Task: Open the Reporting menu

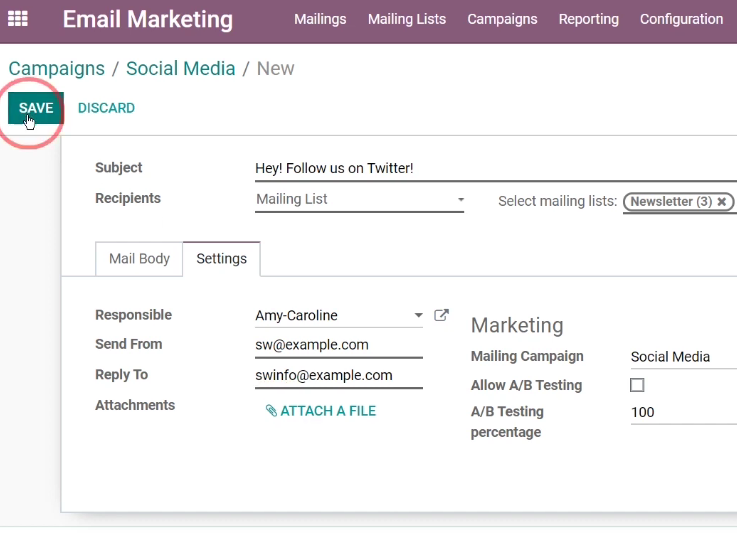Action: 588,19
